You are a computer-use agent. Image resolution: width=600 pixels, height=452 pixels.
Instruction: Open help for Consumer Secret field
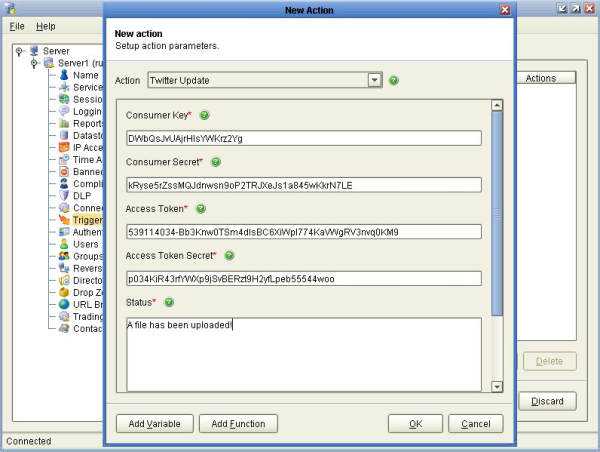(216, 162)
